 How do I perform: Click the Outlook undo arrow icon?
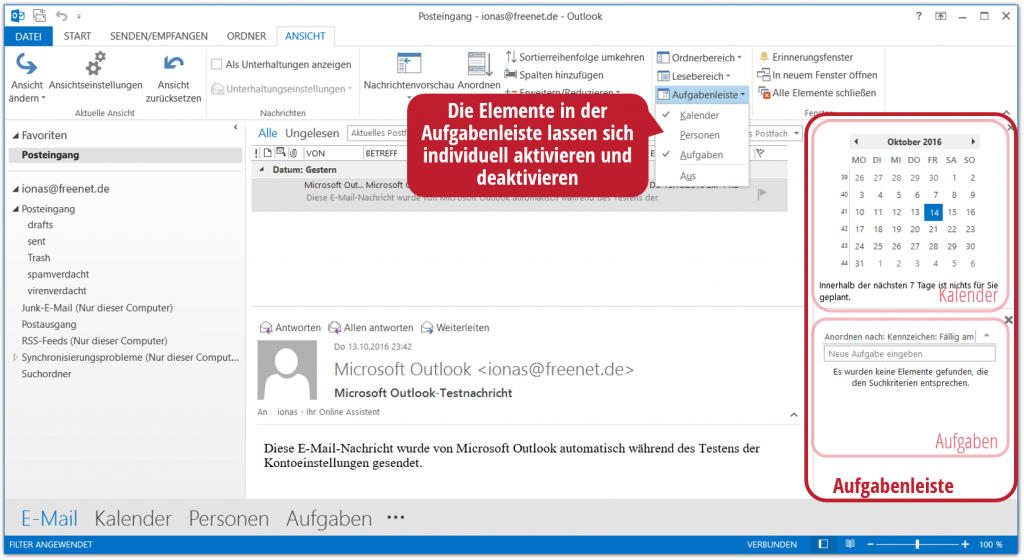(x=61, y=16)
